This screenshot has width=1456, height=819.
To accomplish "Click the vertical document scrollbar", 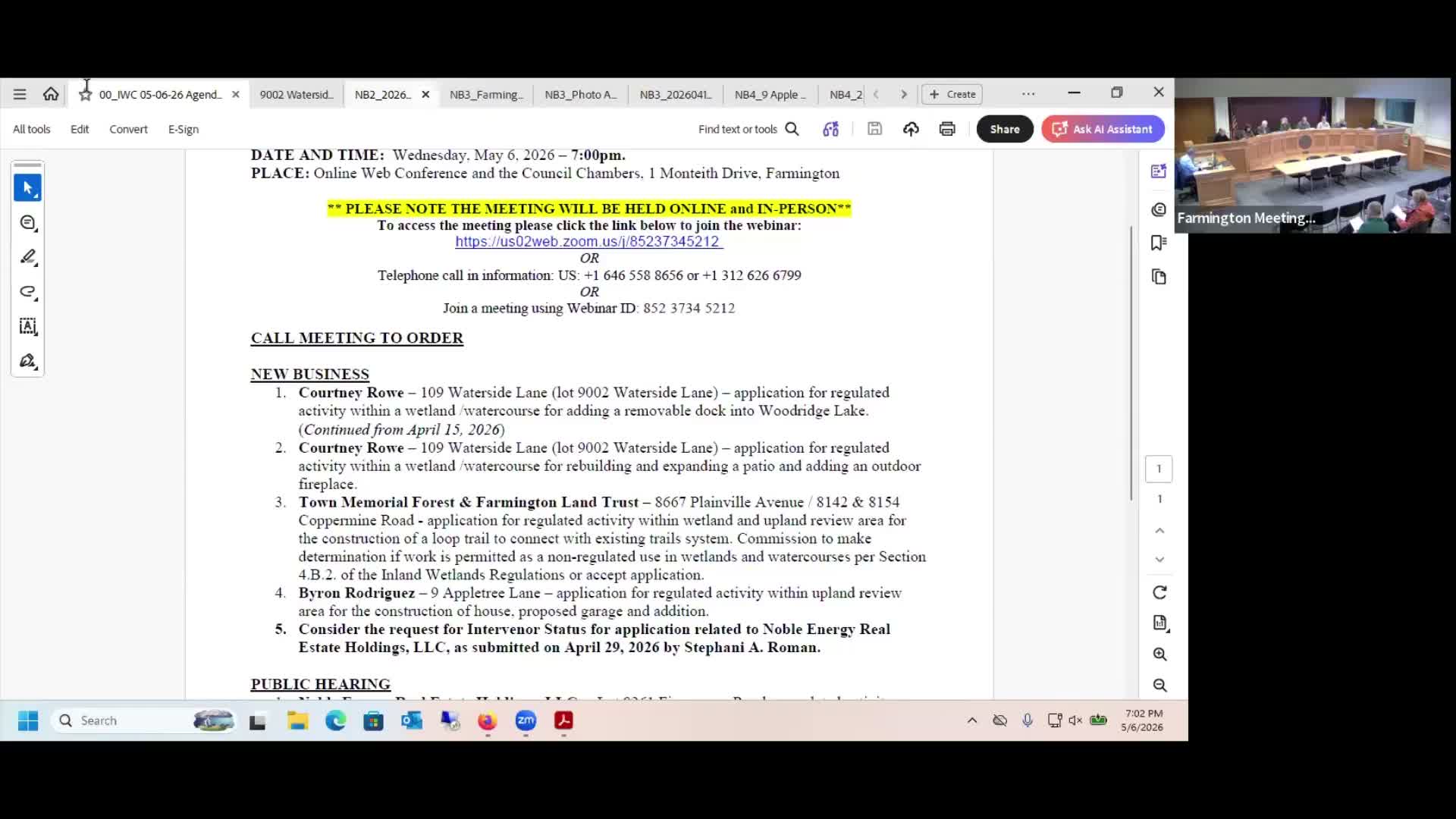I will click(1131, 362).
